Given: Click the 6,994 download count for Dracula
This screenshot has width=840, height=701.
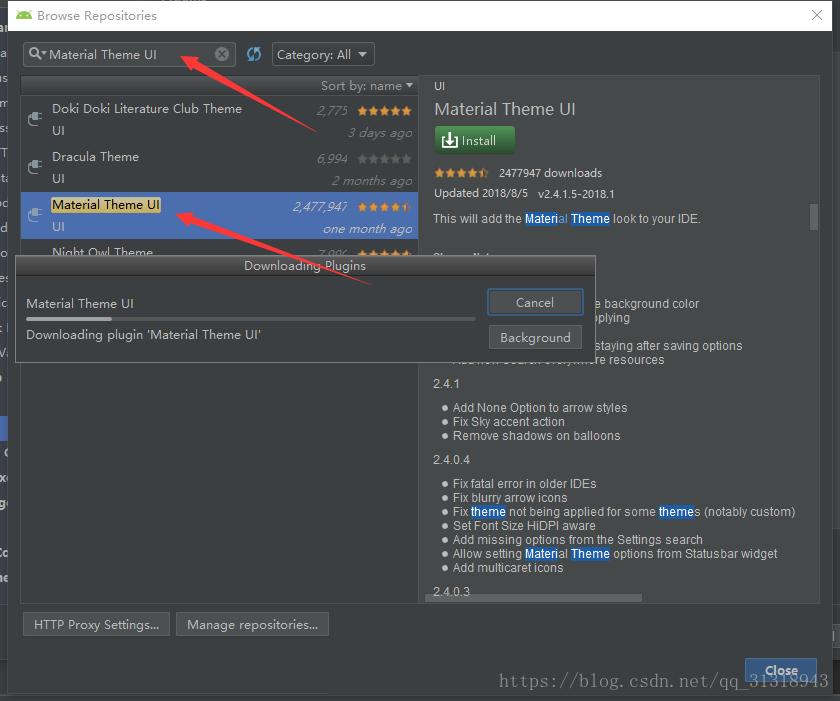Looking at the screenshot, I should pos(332,159).
